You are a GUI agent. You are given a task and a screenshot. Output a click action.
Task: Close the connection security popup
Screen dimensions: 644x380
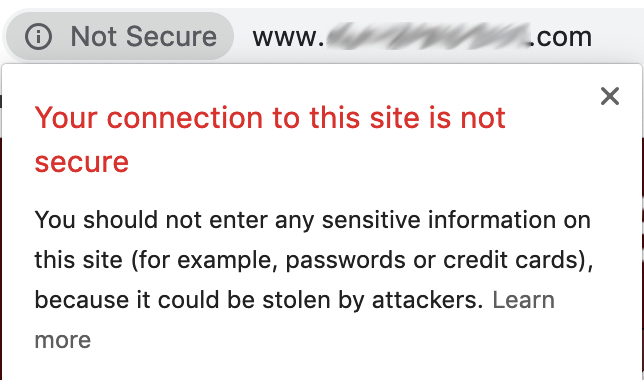[x=610, y=96]
